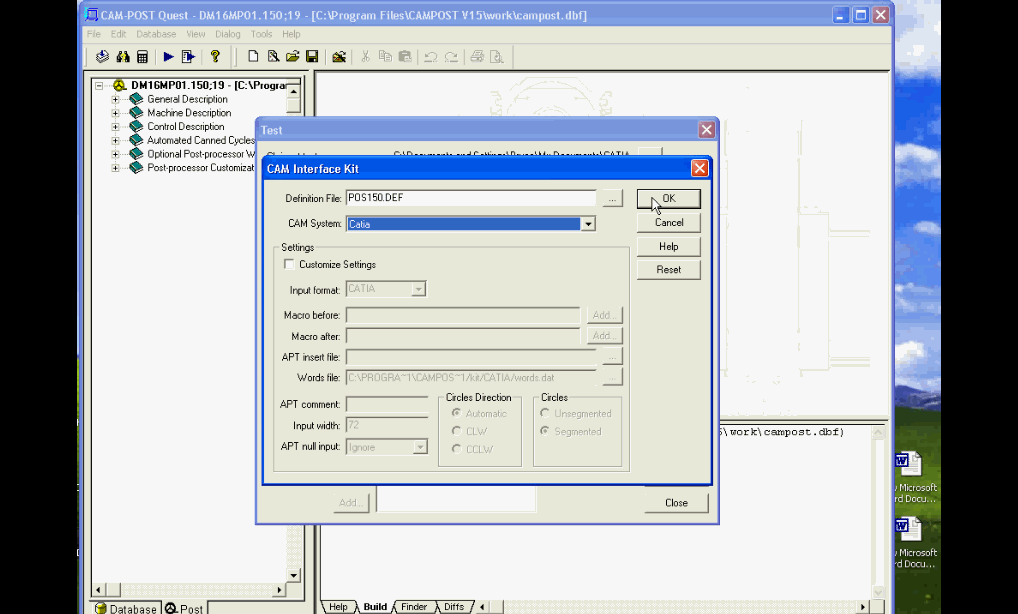
Task: Open the Database menu
Action: pos(156,34)
